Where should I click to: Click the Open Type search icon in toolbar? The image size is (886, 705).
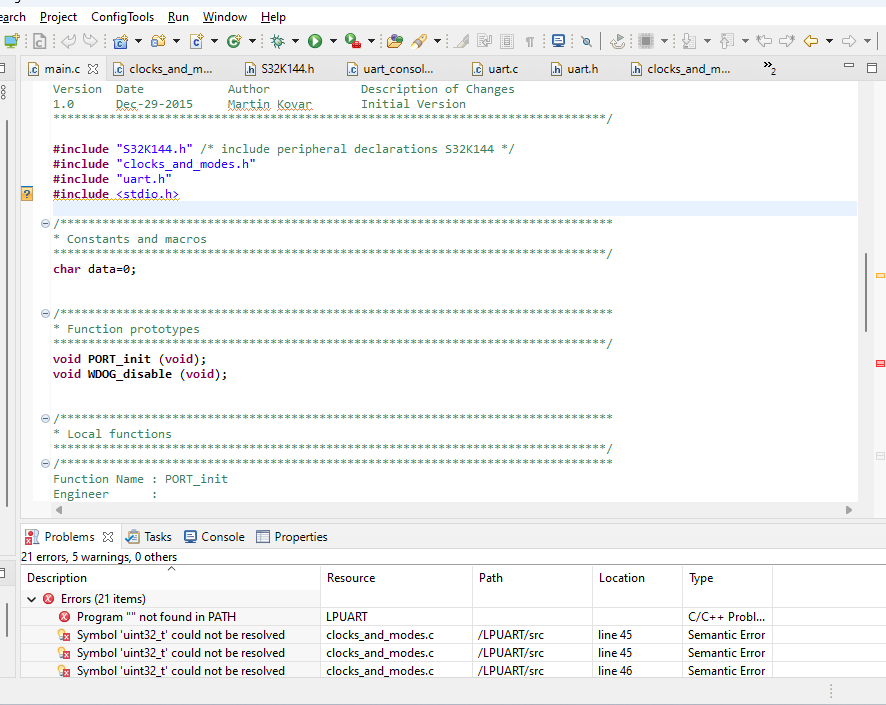coord(394,41)
